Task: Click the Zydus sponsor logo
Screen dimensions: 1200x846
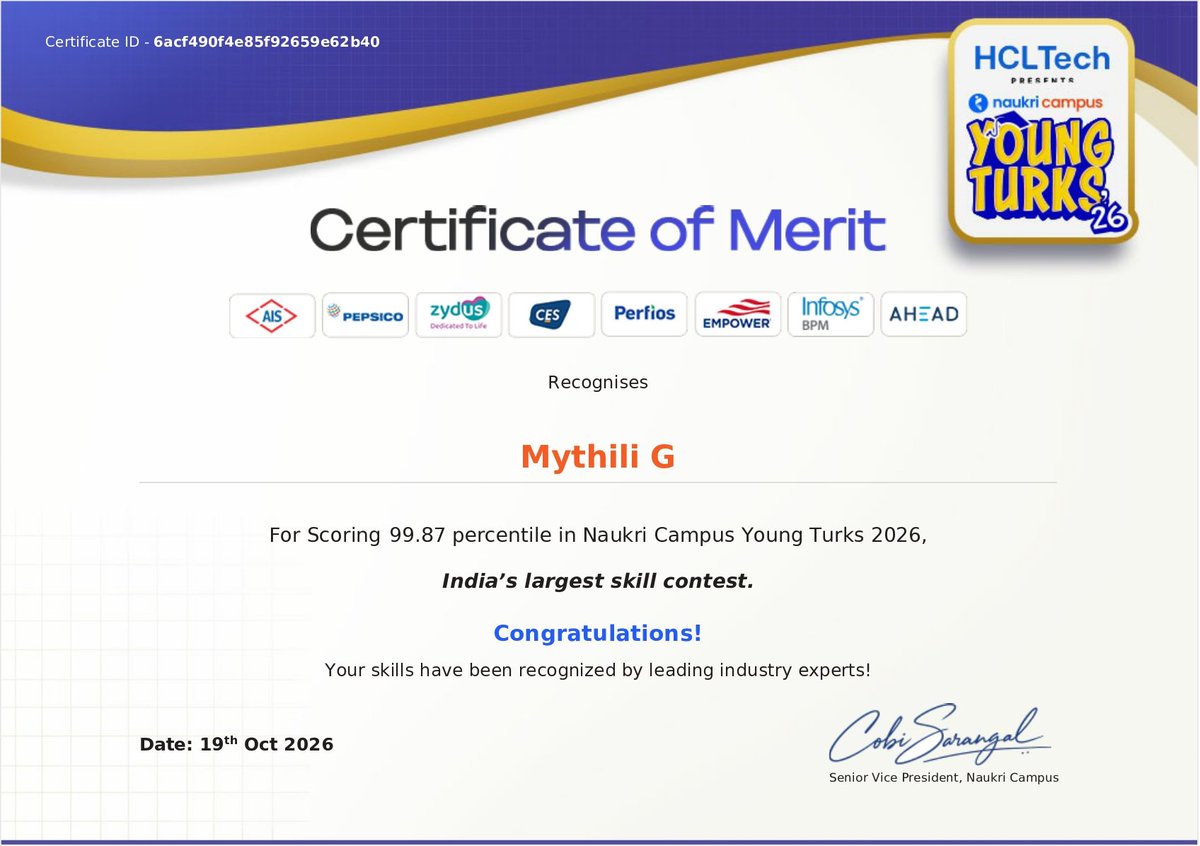Action: point(458,315)
